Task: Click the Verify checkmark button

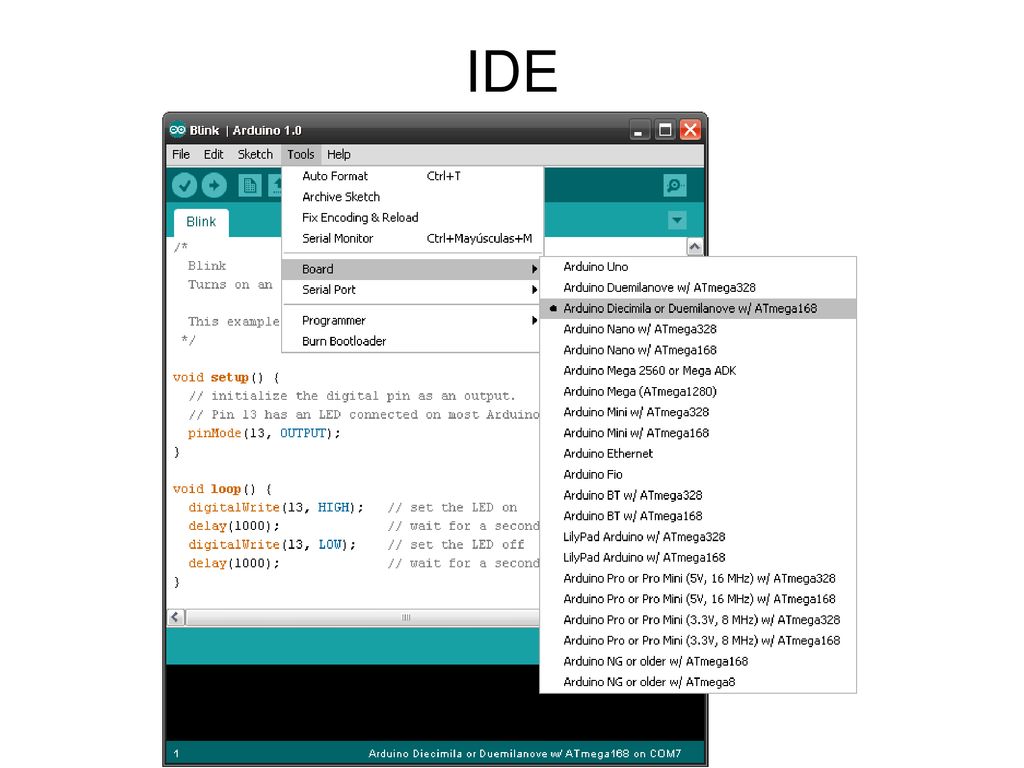Action: click(x=184, y=185)
